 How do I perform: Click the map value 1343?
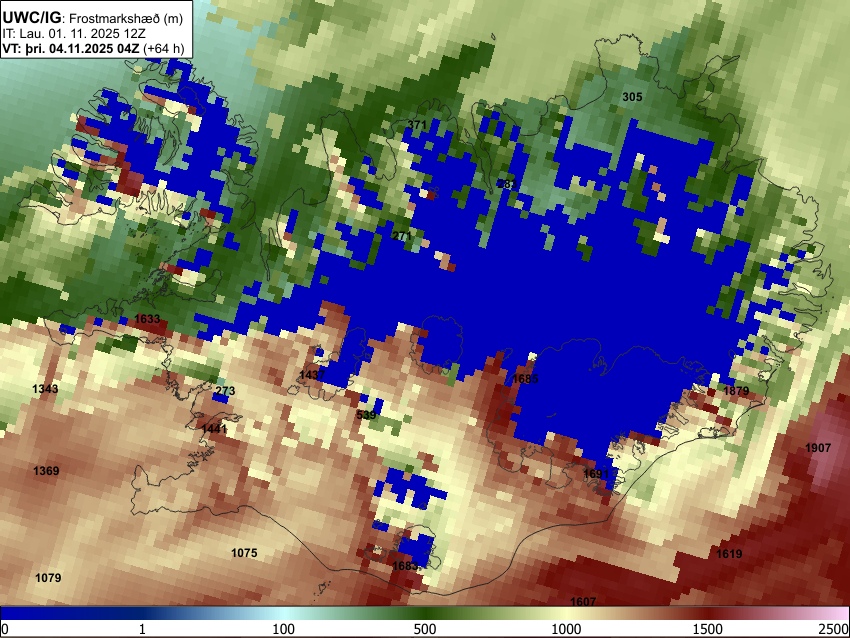[x=45, y=389]
